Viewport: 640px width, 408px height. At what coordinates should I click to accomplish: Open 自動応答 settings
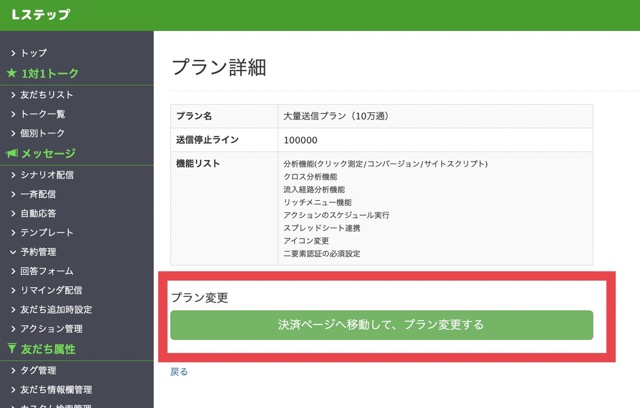pyautogui.click(x=39, y=213)
